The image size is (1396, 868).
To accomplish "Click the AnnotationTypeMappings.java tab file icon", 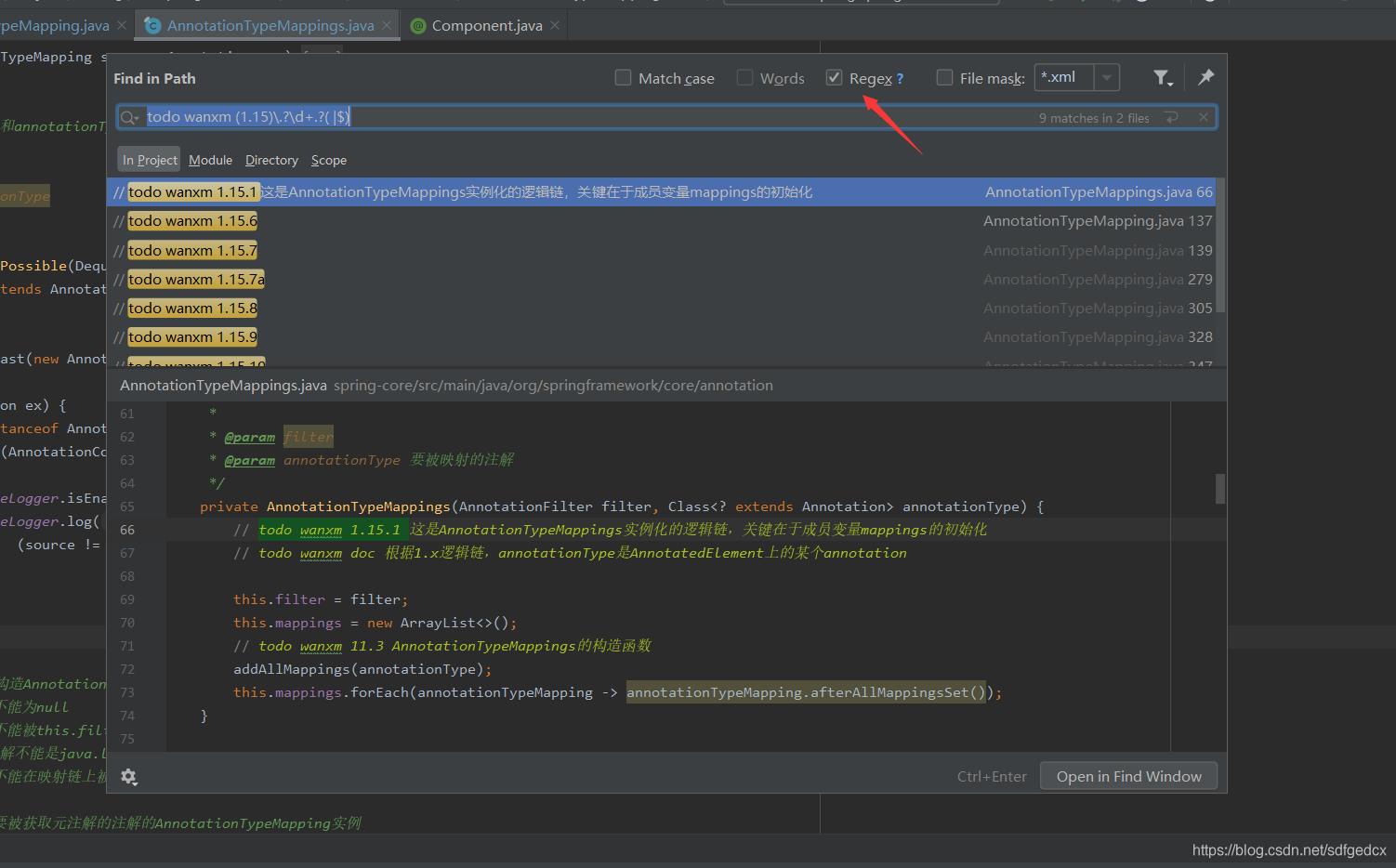I will (152, 26).
